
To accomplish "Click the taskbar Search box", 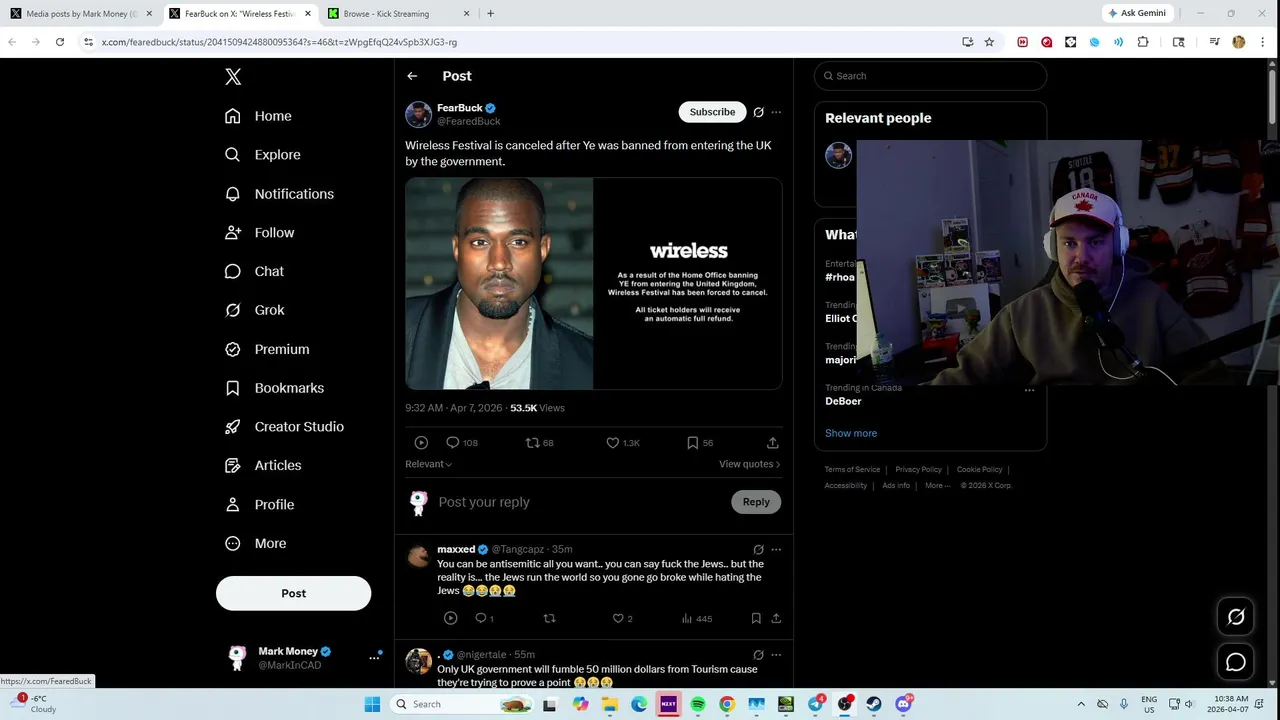I will coord(460,704).
